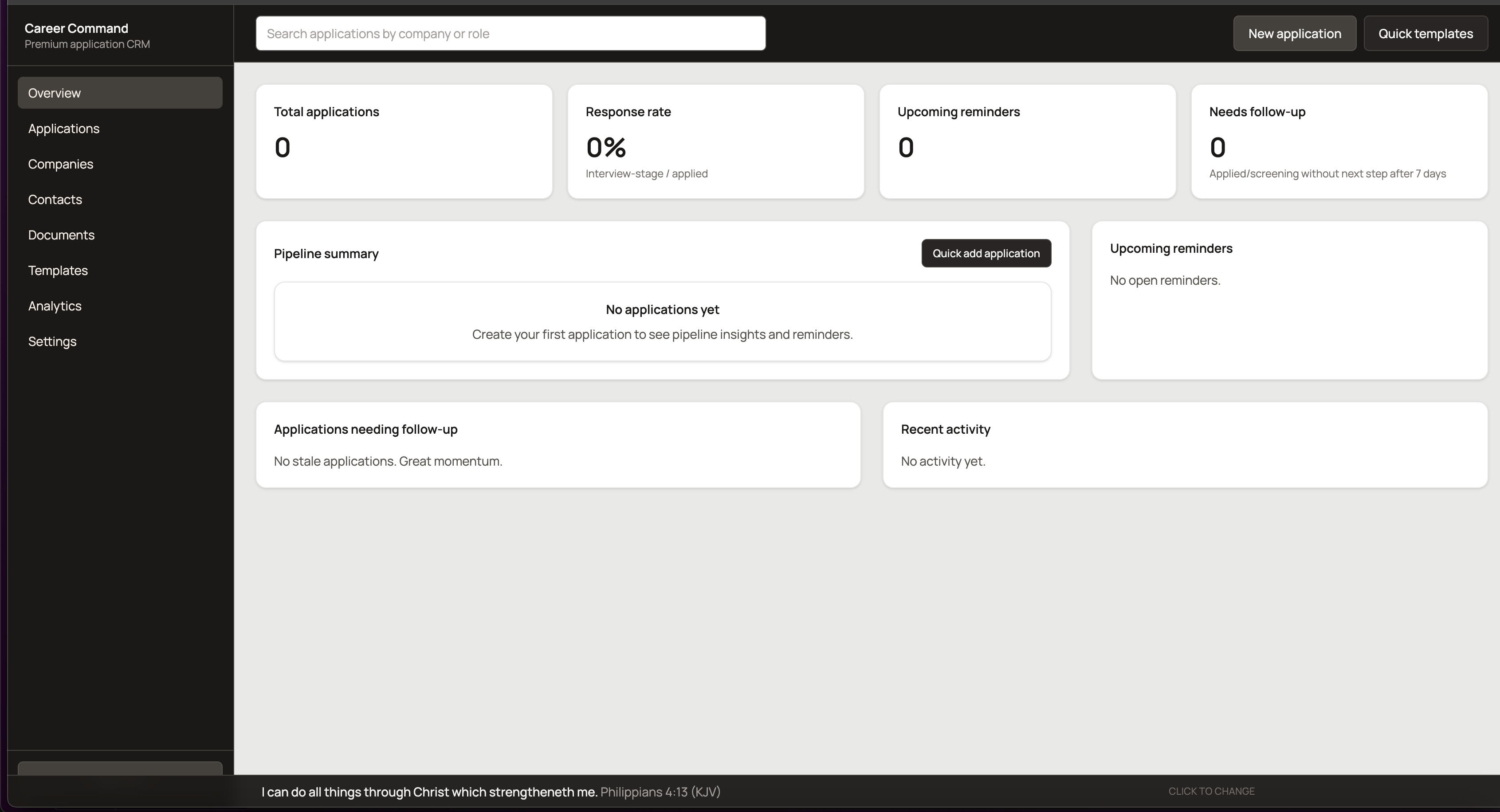Open the Contacts page
This screenshot has height=812, width=1500.
55,199
